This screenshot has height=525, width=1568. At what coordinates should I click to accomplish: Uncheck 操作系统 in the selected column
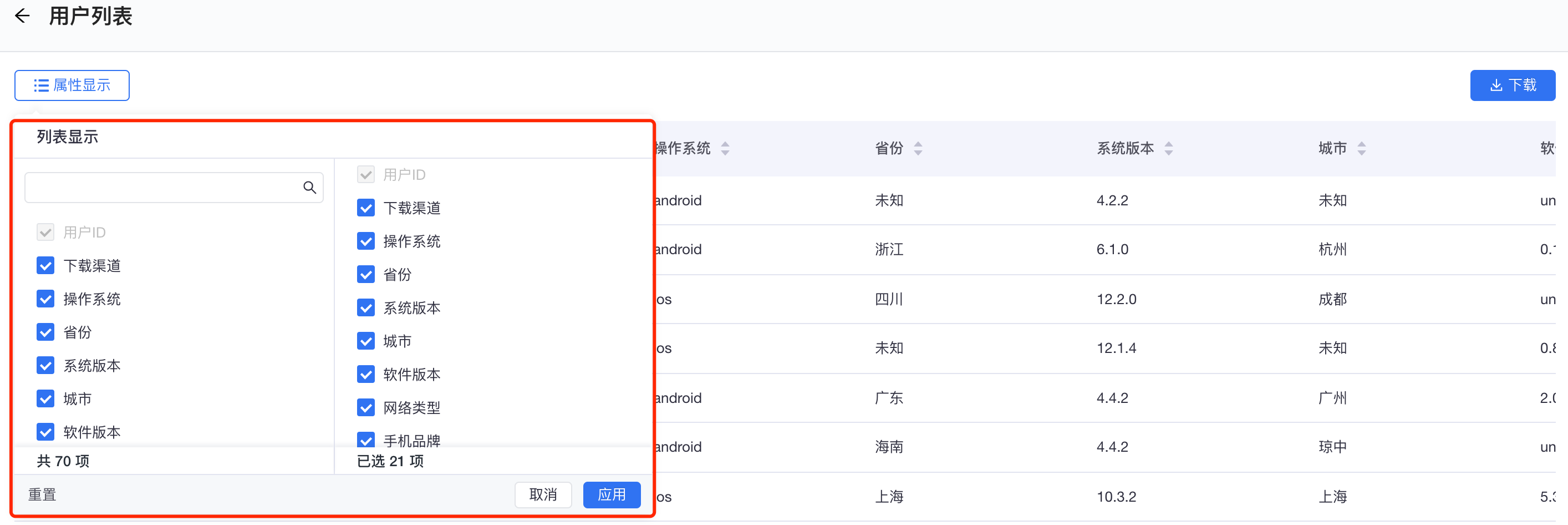click(366, 241)
